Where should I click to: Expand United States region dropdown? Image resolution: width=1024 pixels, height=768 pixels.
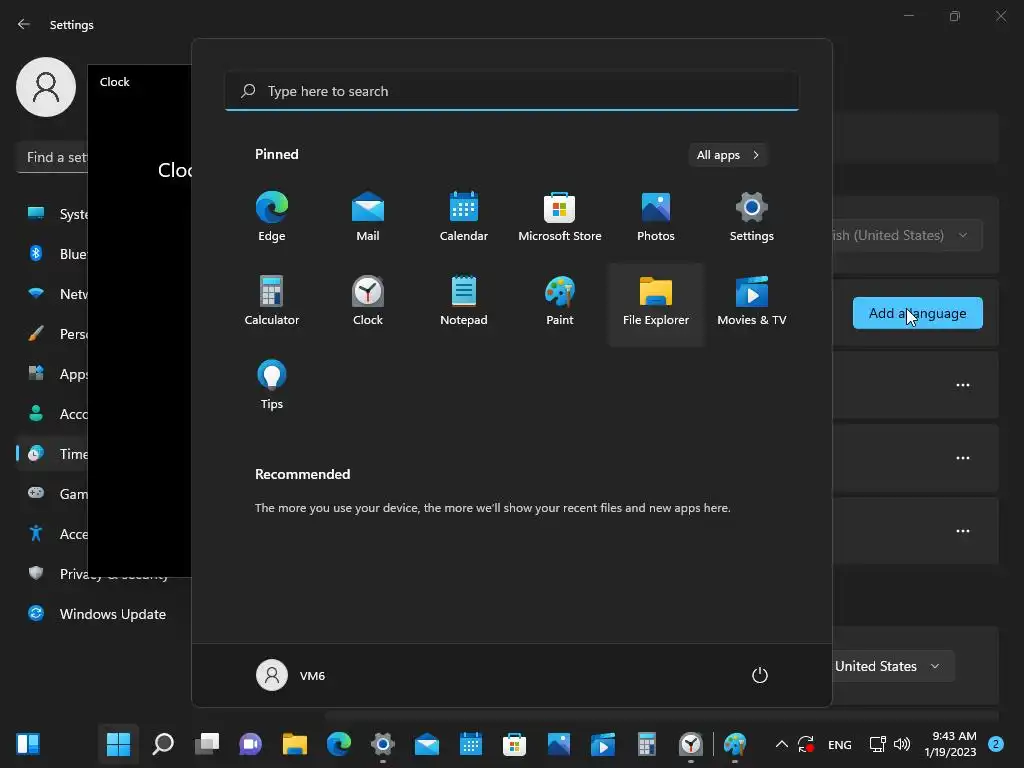[893, 666]
